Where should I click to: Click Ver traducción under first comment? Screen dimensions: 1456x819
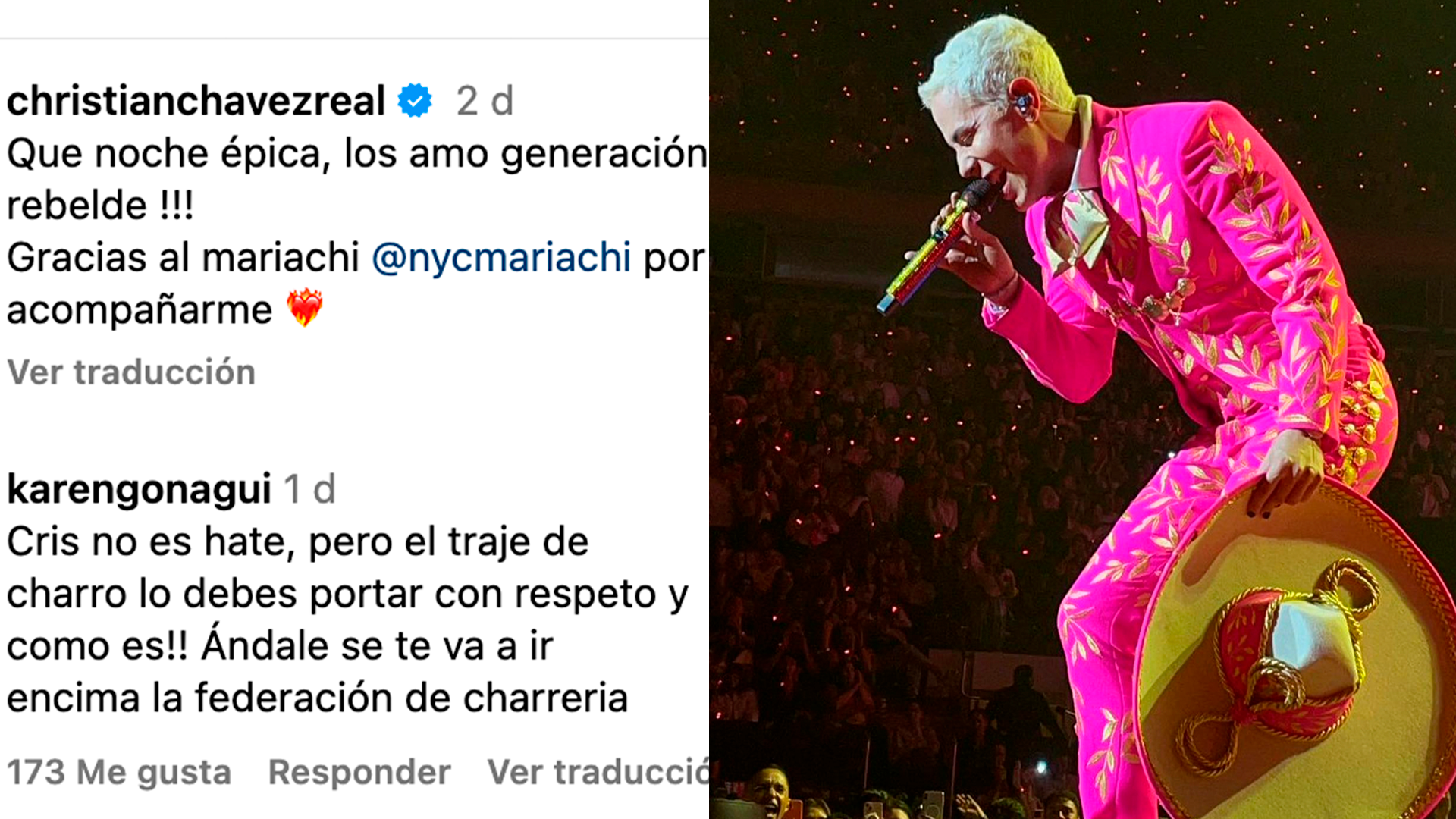pos(131,372)
